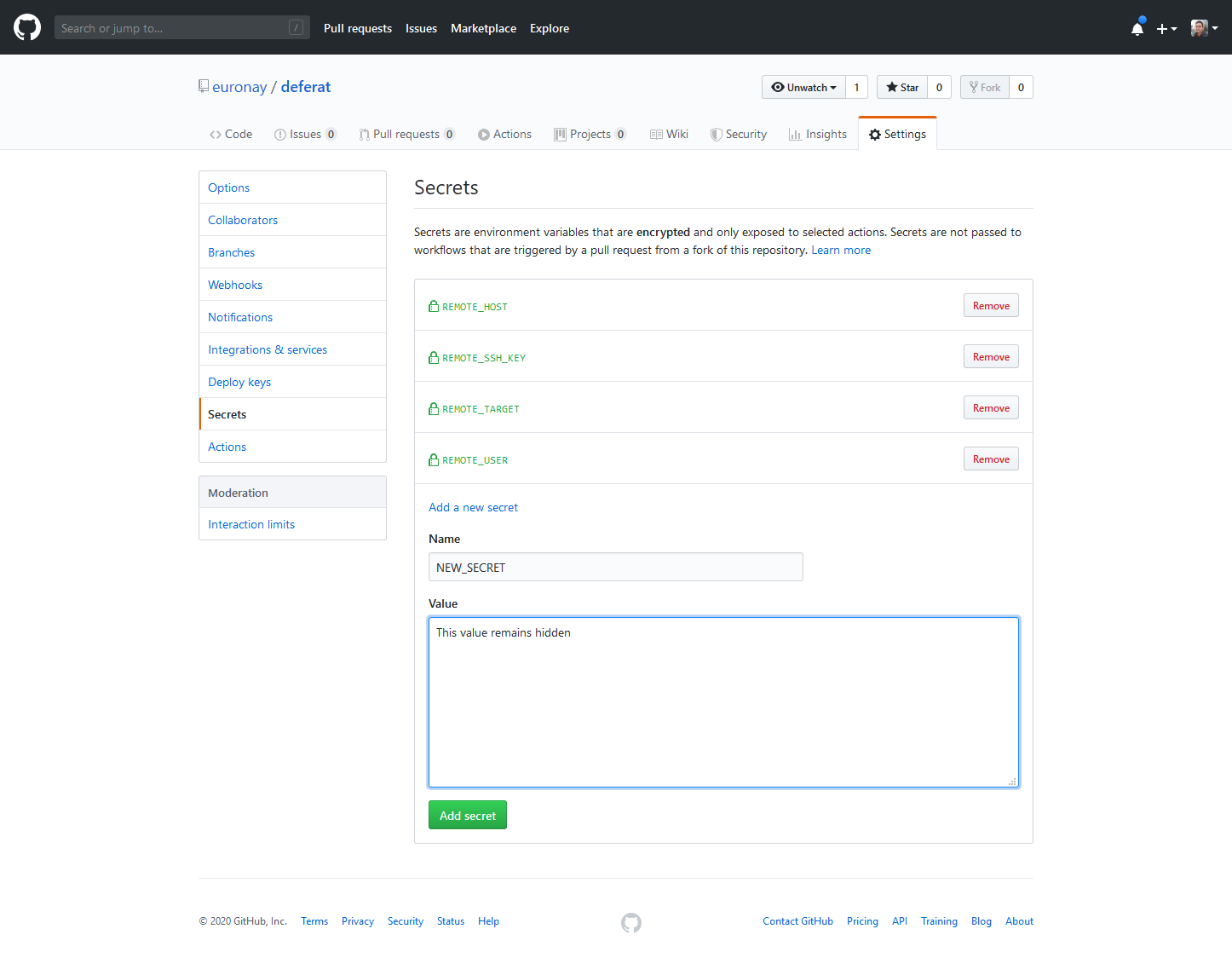This screenshot has width=1232, height=975.
Task: Click the footer GitHub mark icon
Action: point(631,922)
